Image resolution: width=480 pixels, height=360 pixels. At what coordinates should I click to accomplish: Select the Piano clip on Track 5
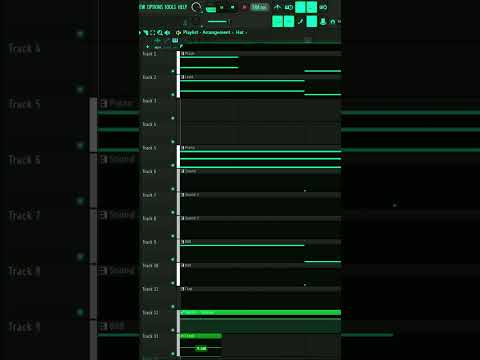[x=260, y=157]
